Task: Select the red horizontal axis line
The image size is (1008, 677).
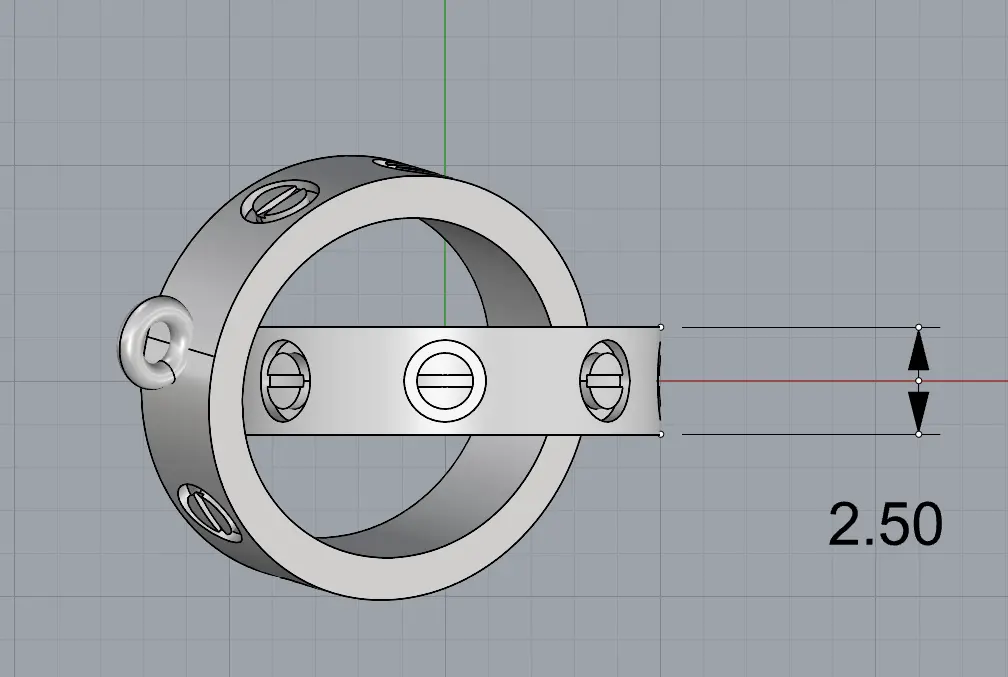Action: (x=800, y=381)
